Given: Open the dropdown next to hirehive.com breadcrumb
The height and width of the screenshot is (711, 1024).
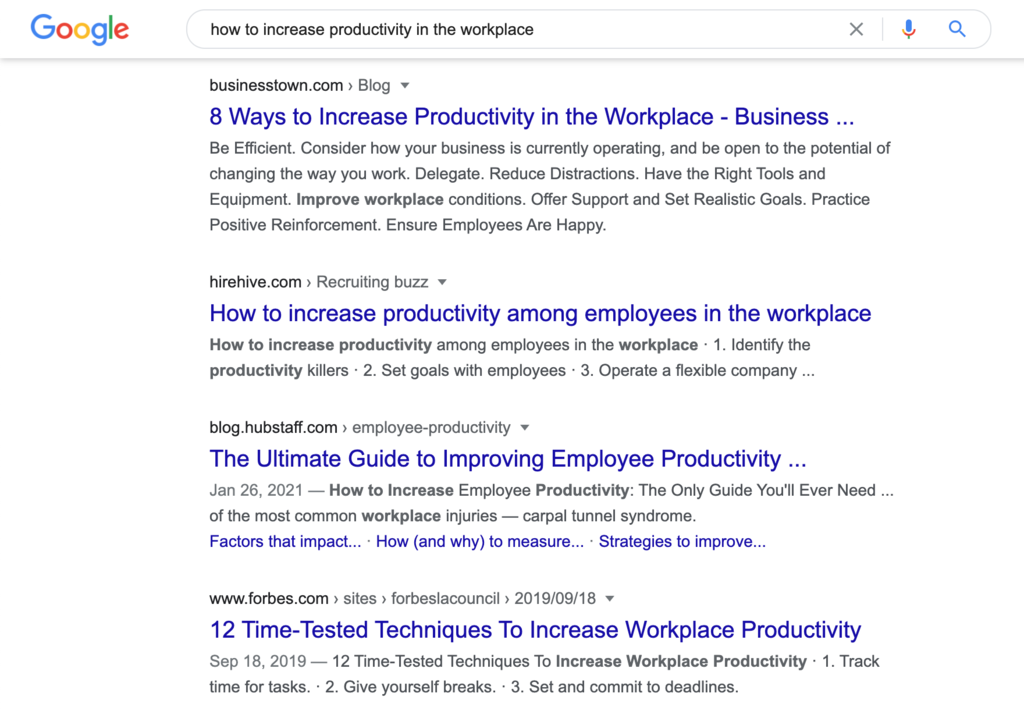Looking at the screenshot, I should point(443,282).
